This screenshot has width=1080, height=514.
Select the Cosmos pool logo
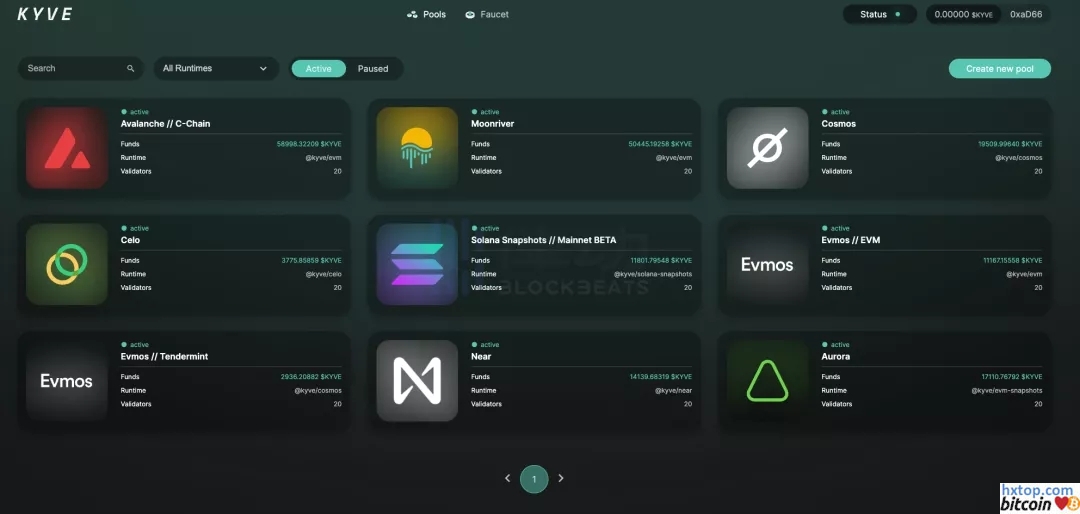[x=767, y=148]
